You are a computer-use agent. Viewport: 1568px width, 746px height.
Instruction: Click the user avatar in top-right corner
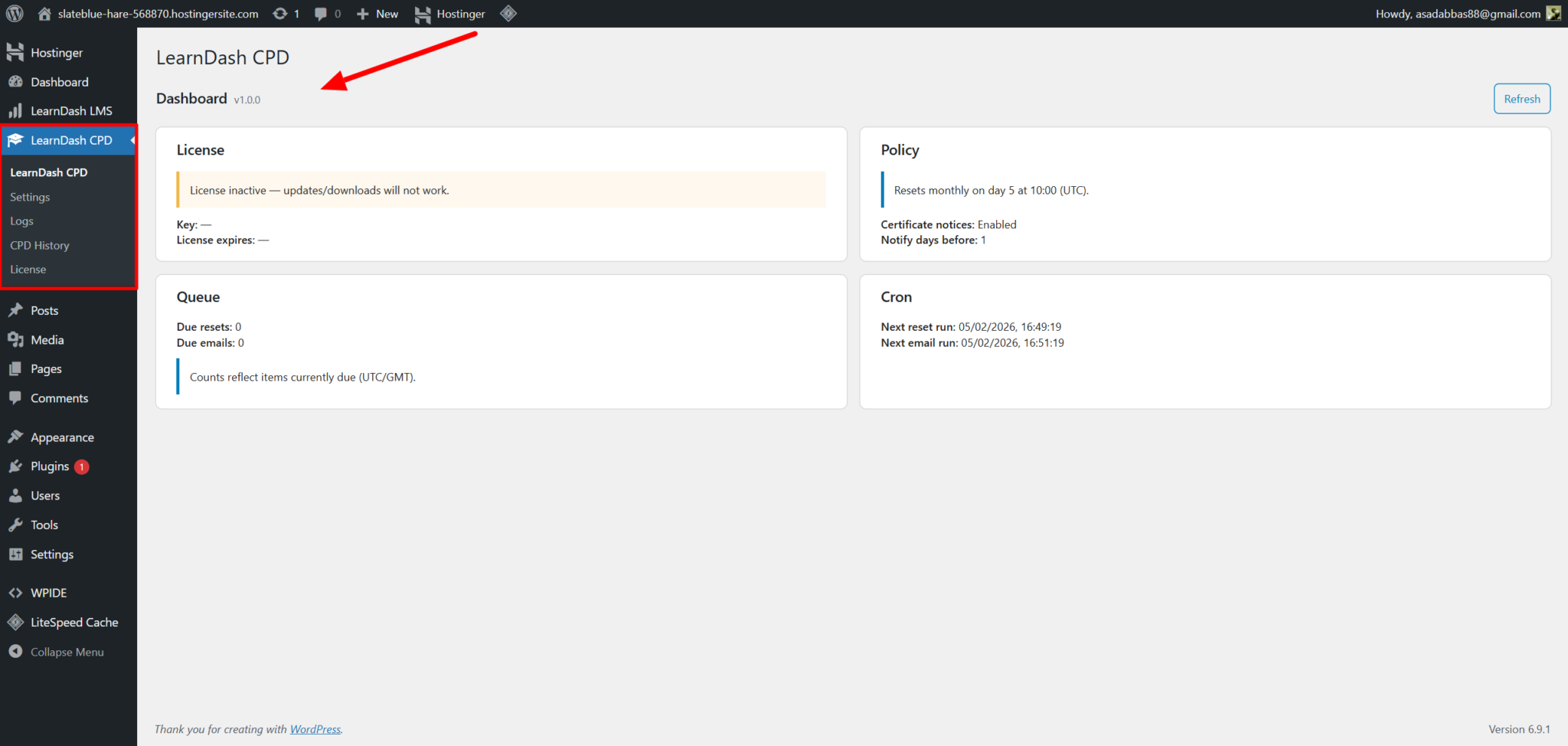(1553, 14)
